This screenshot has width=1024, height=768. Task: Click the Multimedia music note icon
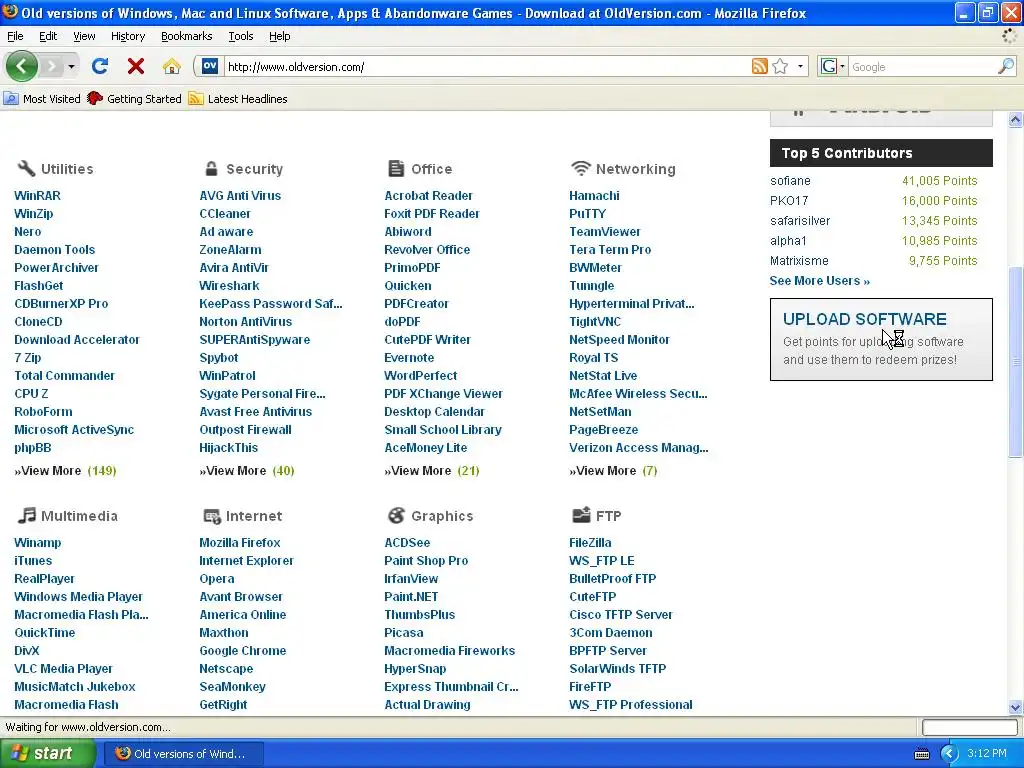click(x=26, y=515)
